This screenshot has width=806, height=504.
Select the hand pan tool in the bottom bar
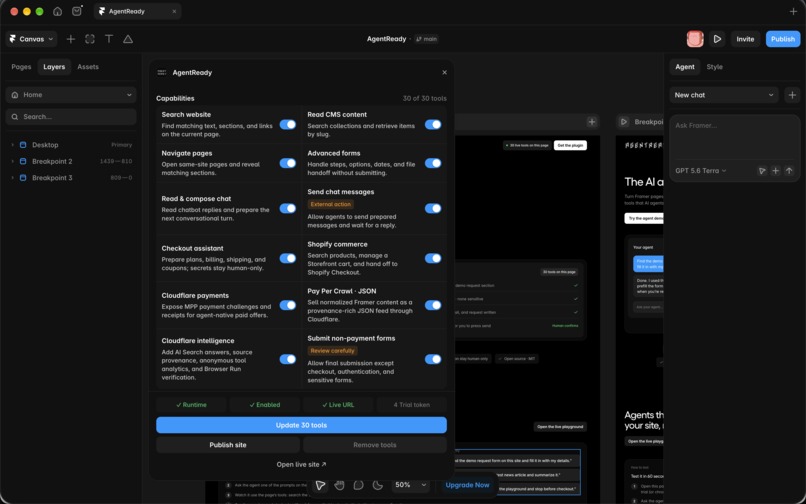(x=339, y=485)
